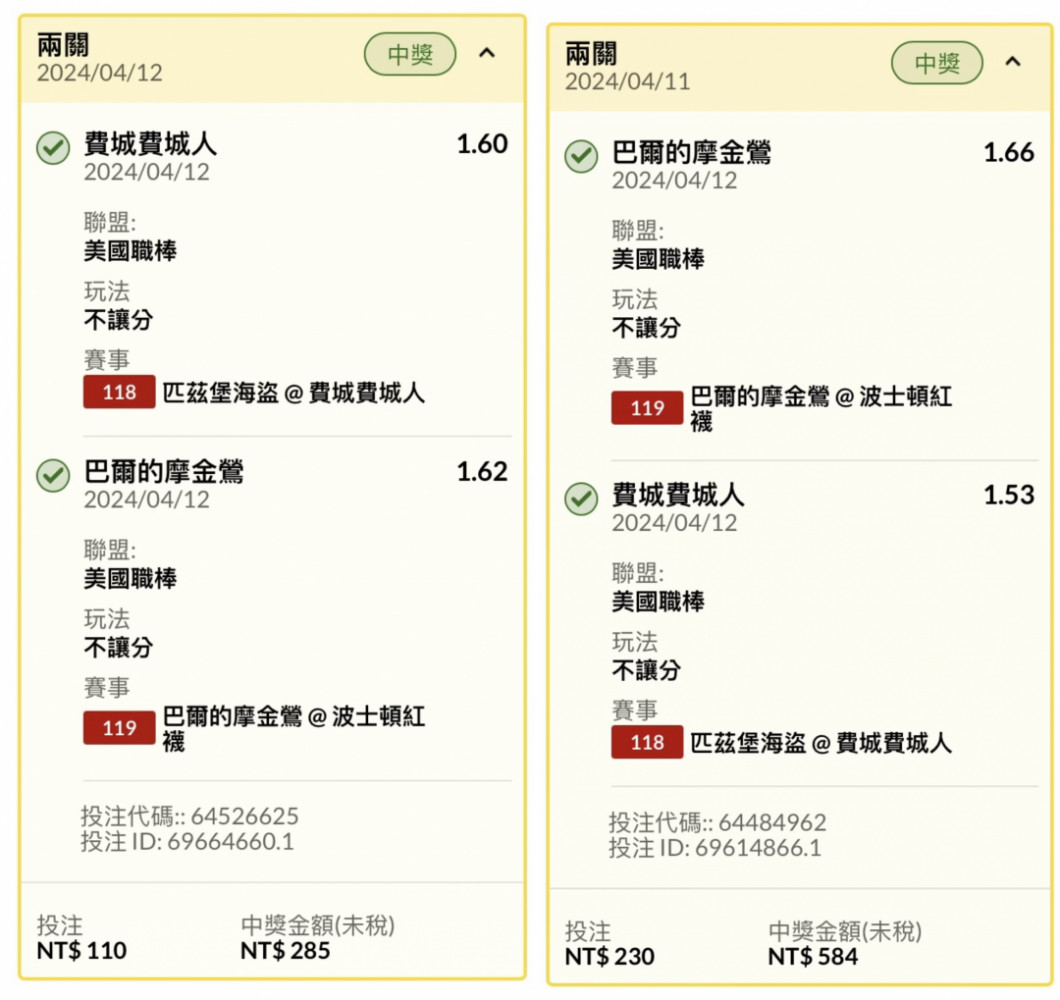Click 匹茲堡海盜 @ 費城費城人 match in 04/12 slip

coord(293,392)
